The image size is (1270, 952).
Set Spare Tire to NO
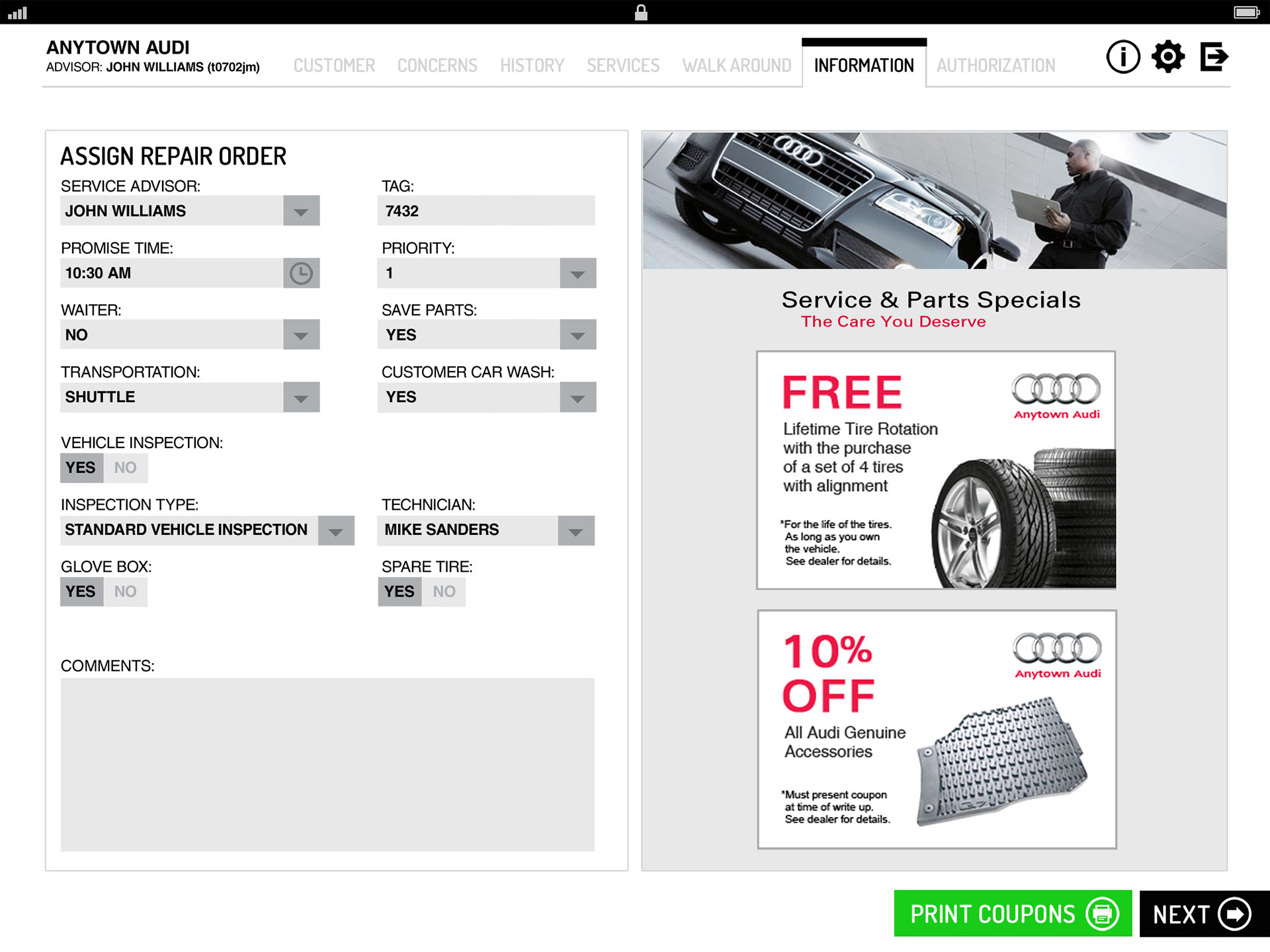click(x=444, y=592)
